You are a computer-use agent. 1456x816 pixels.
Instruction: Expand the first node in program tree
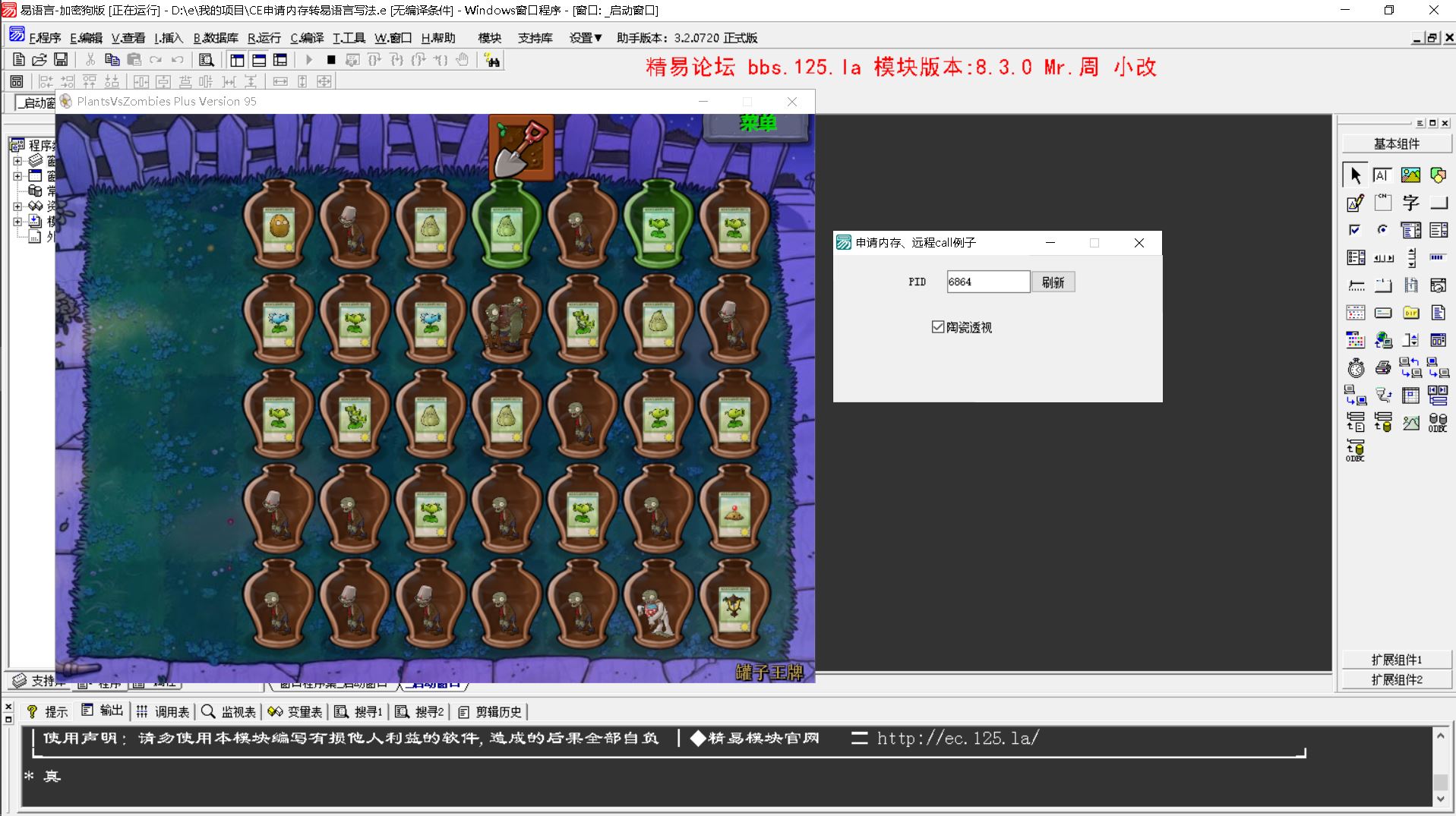[x=17, y=161]
